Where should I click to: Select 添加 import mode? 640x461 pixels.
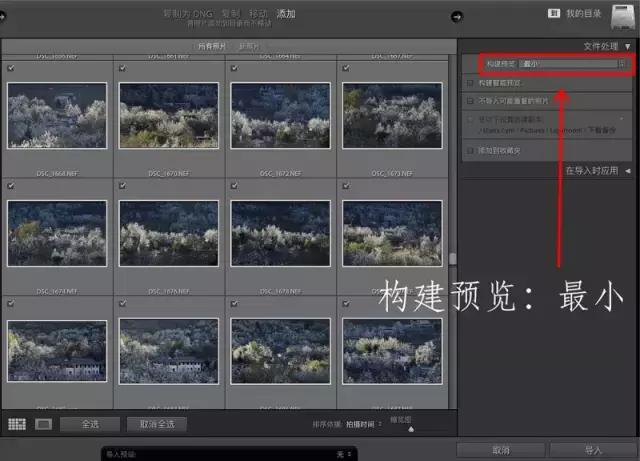point(286,13)
